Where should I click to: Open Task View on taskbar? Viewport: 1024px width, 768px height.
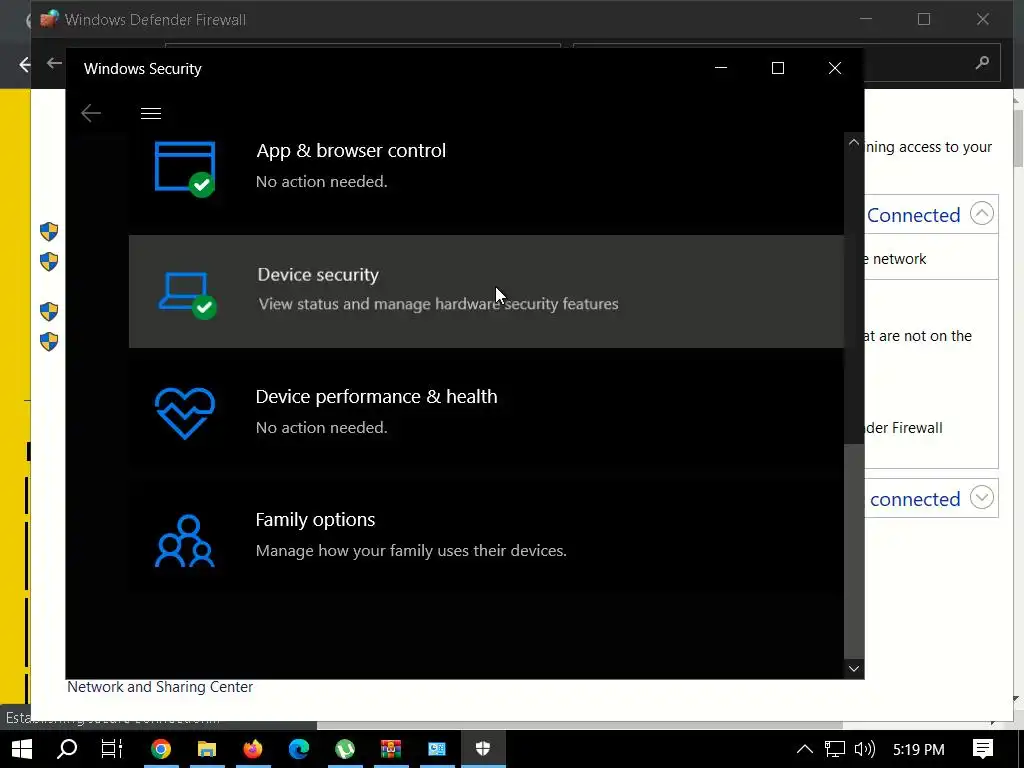pyautogui.click(x=112, y=748)
